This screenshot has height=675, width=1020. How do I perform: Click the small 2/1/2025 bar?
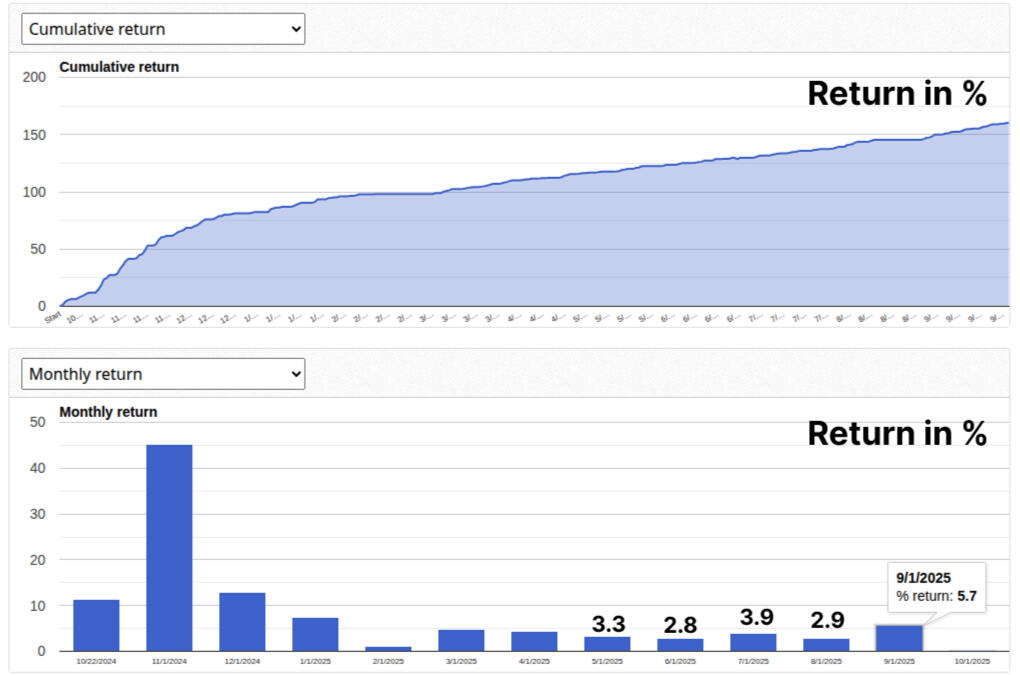(x=388, y=648)
